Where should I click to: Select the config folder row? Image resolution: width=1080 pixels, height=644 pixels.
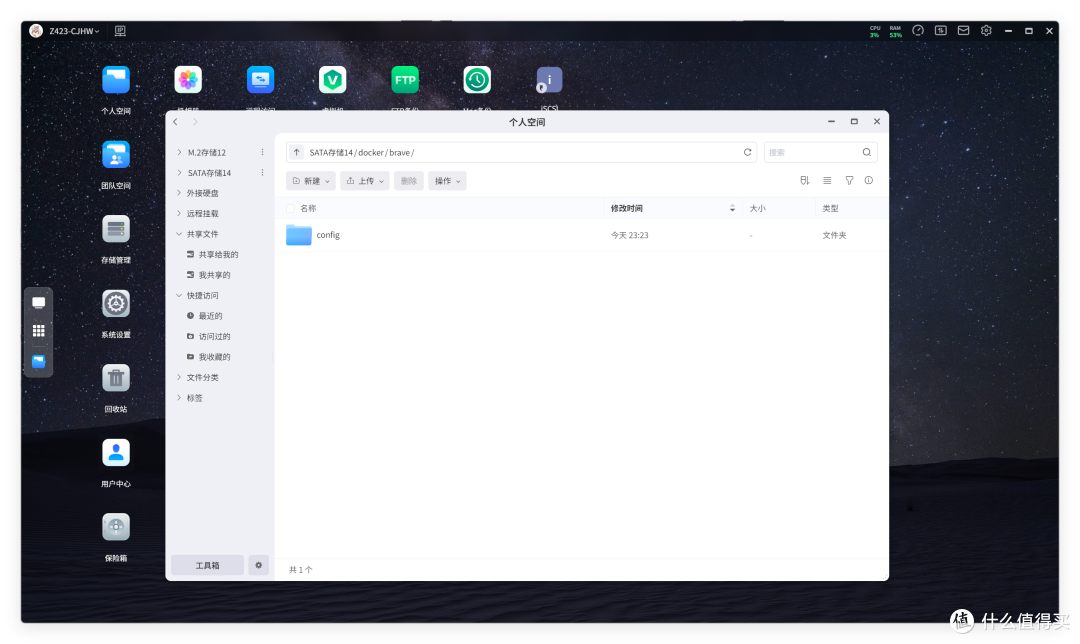point(581,235)
